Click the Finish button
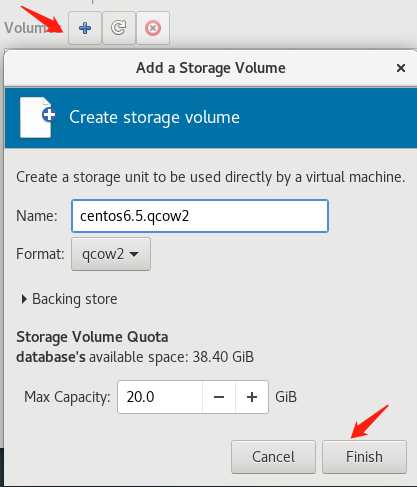 (x=364, y=457)
